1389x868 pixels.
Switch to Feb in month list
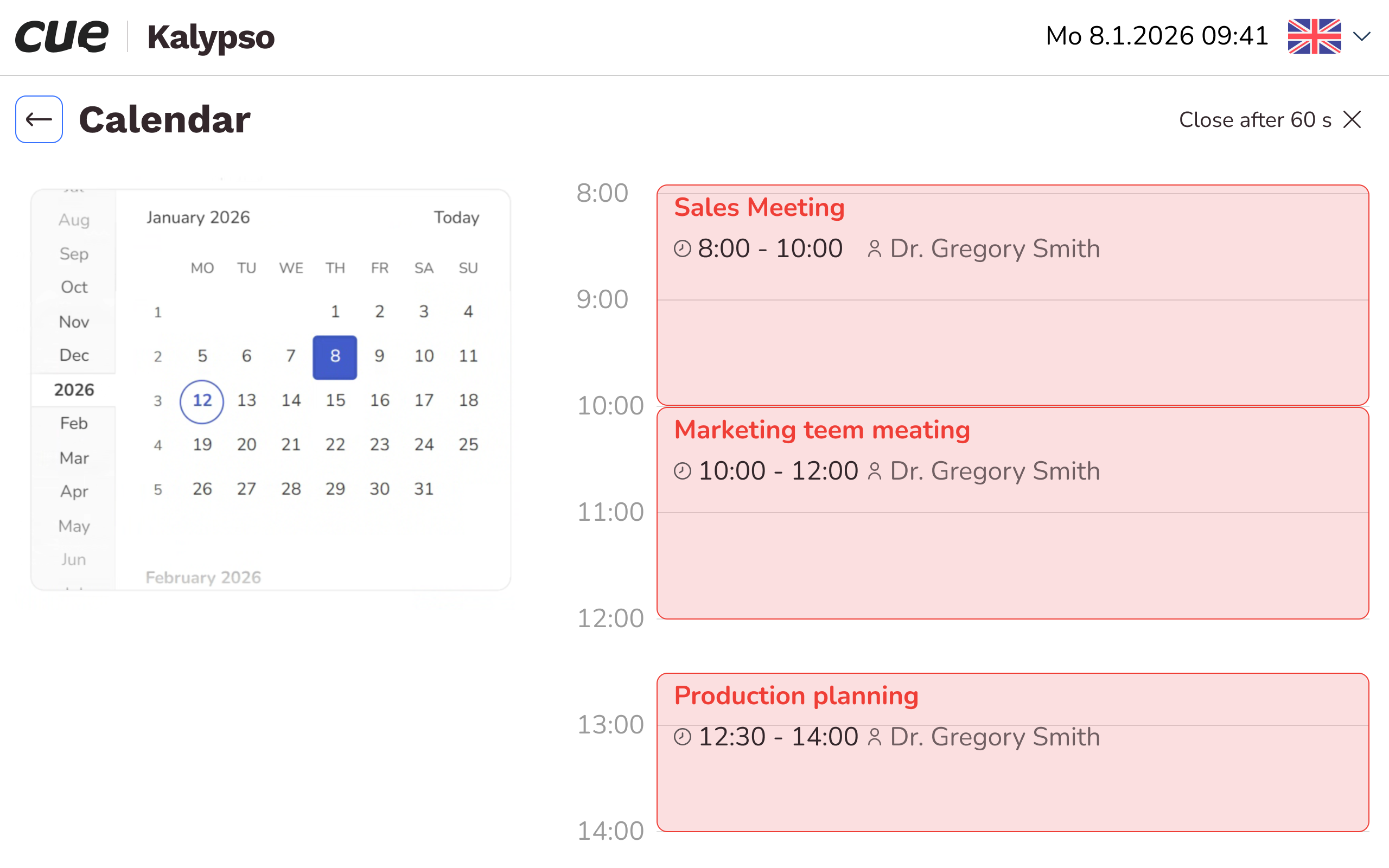point(74,424)
